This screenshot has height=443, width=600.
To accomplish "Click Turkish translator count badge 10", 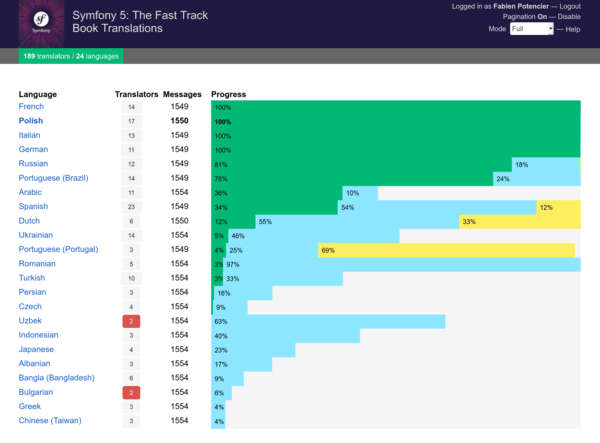I will pyautogui.click(x=131, y=279).
